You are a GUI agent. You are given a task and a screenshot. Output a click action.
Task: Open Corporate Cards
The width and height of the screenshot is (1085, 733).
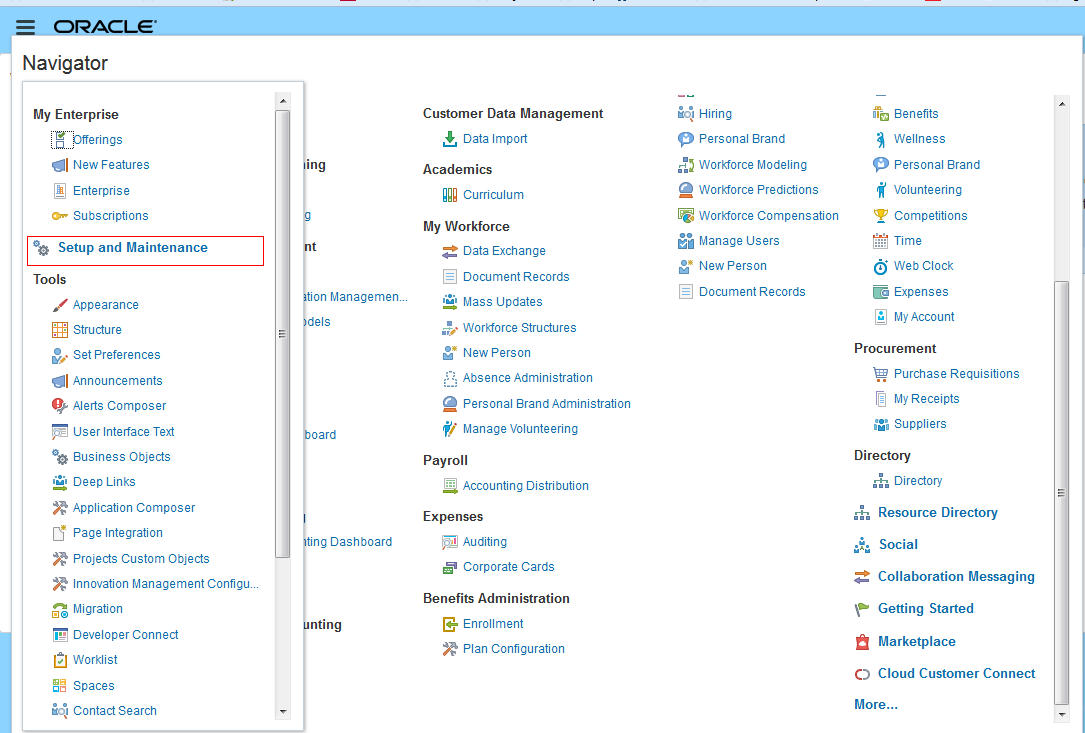509,567
